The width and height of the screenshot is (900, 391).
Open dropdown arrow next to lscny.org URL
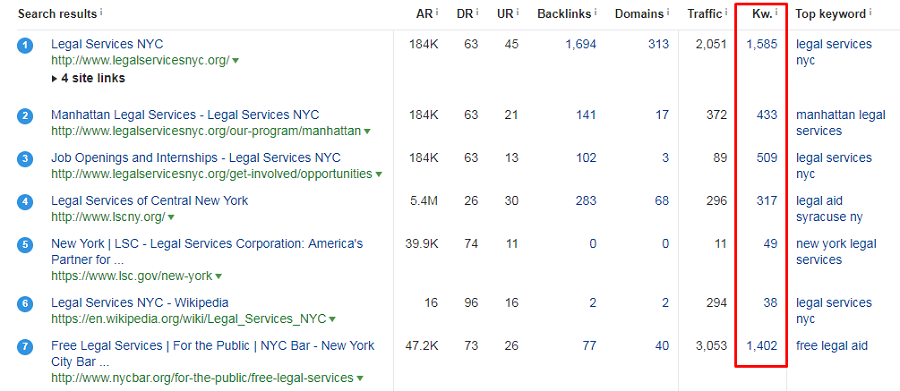(x=171, y=218)
